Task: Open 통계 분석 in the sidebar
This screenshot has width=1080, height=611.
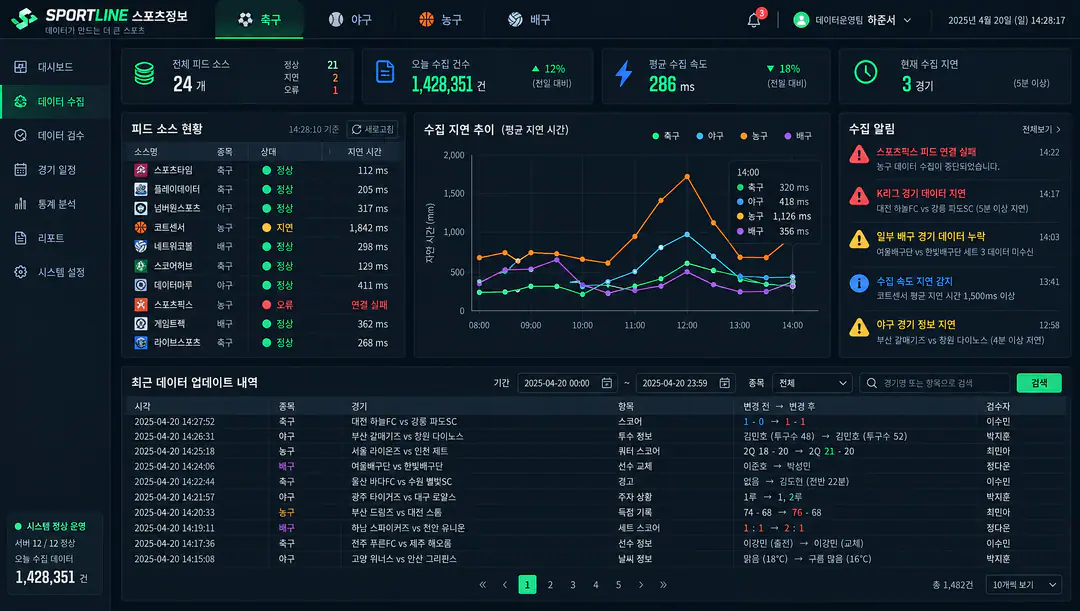Action: [x=55, y=204]
